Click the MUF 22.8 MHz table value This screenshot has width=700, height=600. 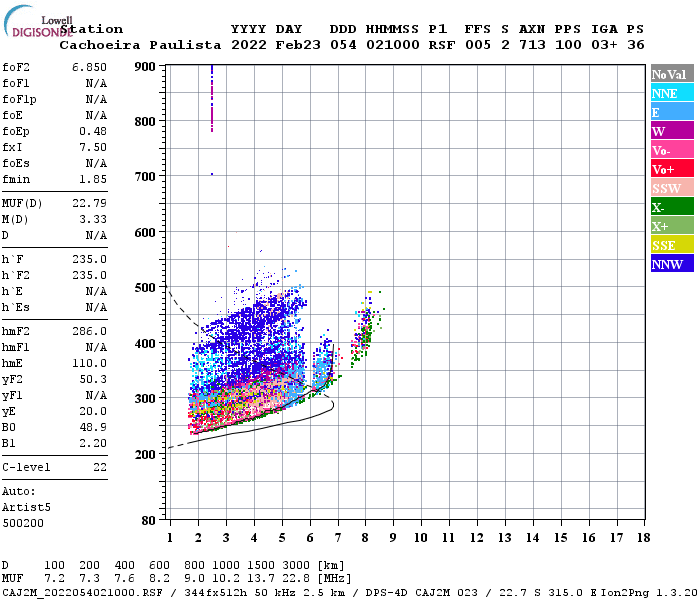(296, 579)
